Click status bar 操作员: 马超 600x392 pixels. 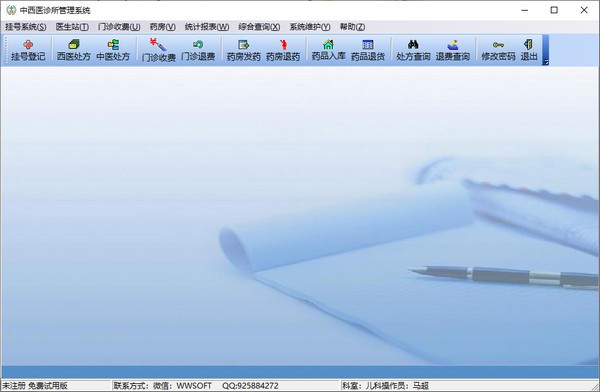point(402,385)
